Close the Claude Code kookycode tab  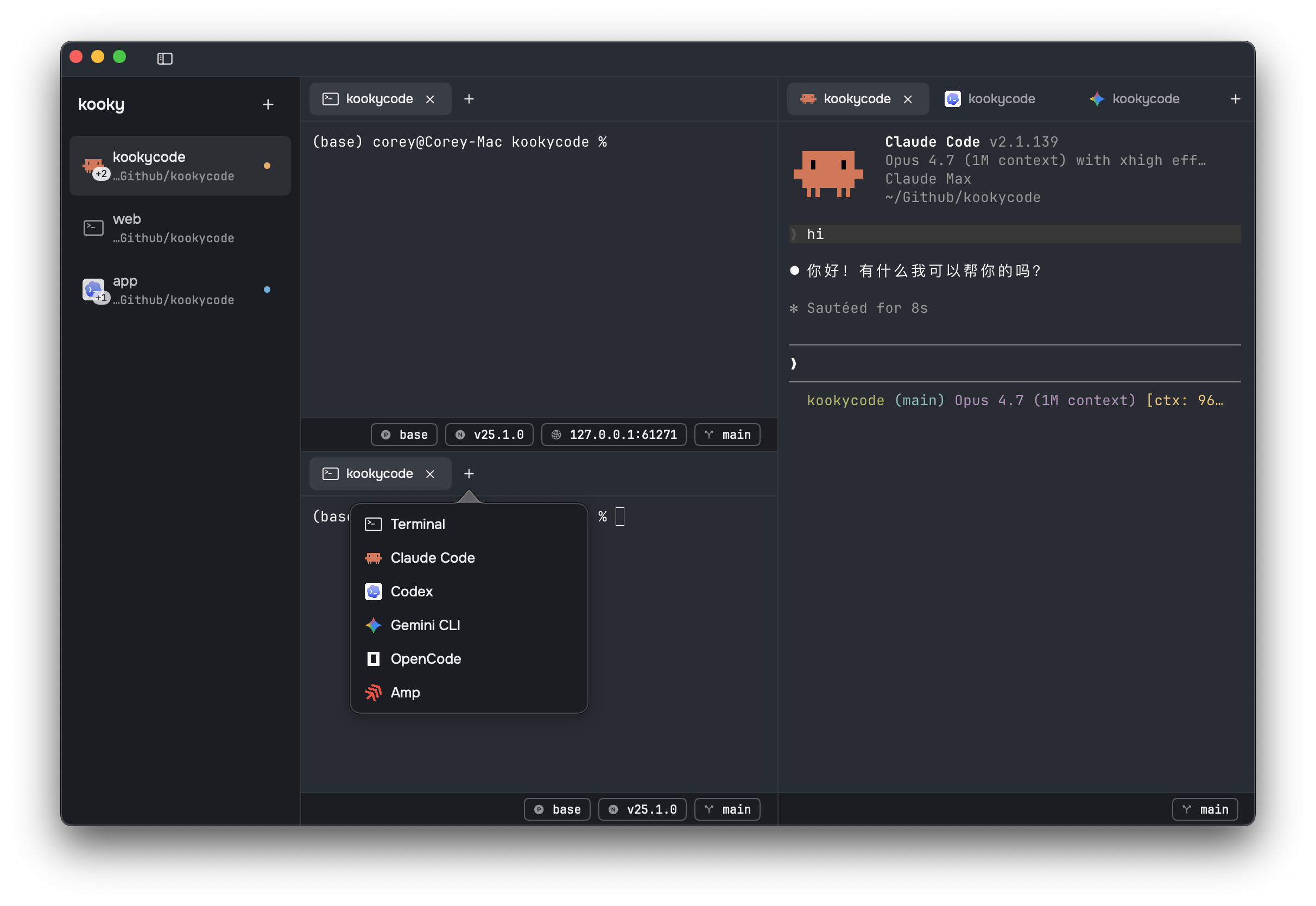(908, 99)
